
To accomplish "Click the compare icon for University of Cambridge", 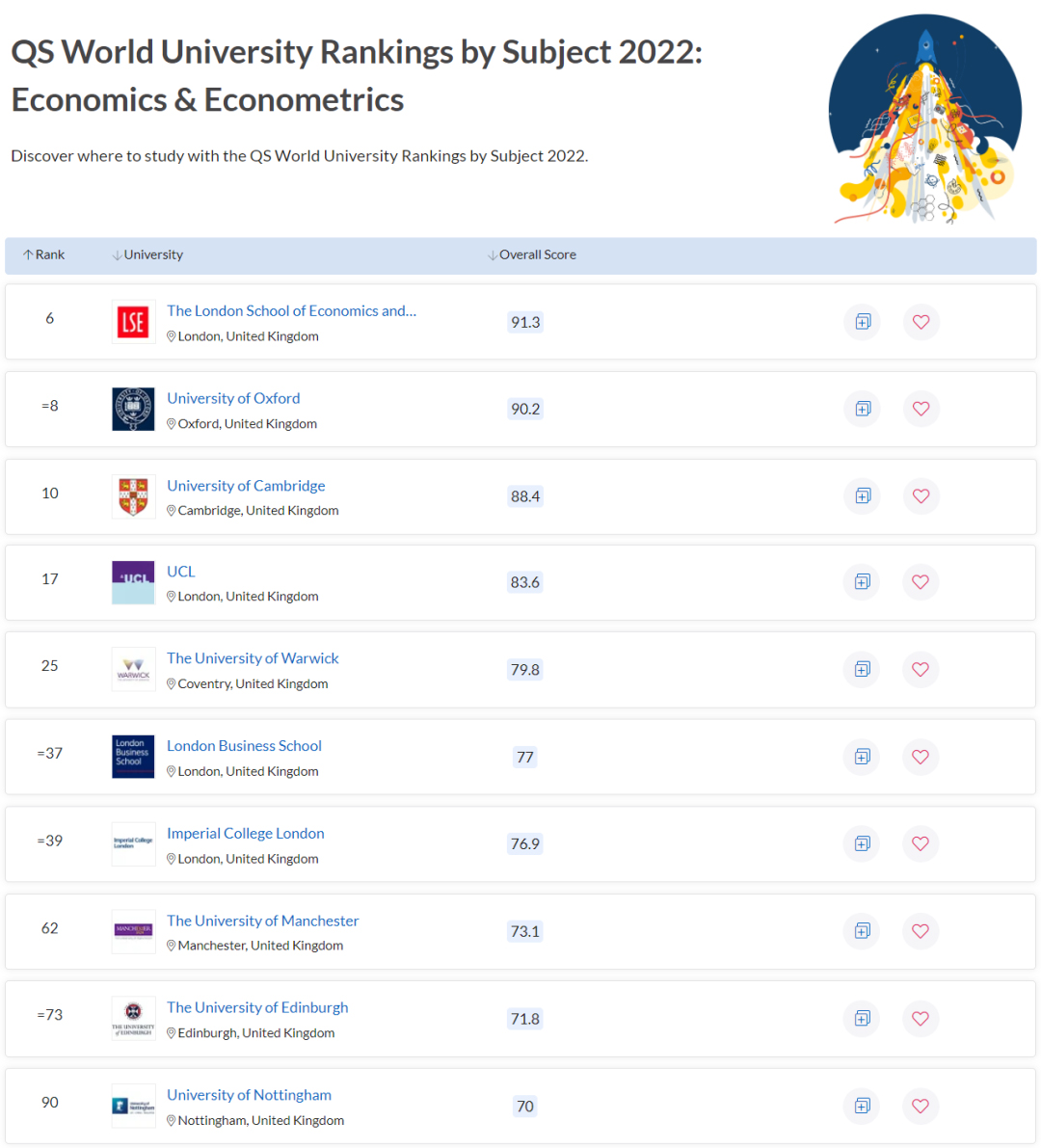I will [x=862, y=496].
